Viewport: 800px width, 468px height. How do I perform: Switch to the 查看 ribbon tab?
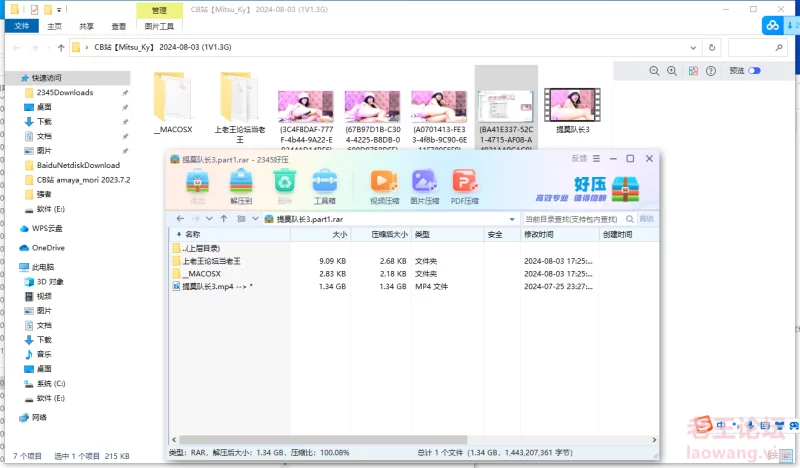(x=119, y=26)
